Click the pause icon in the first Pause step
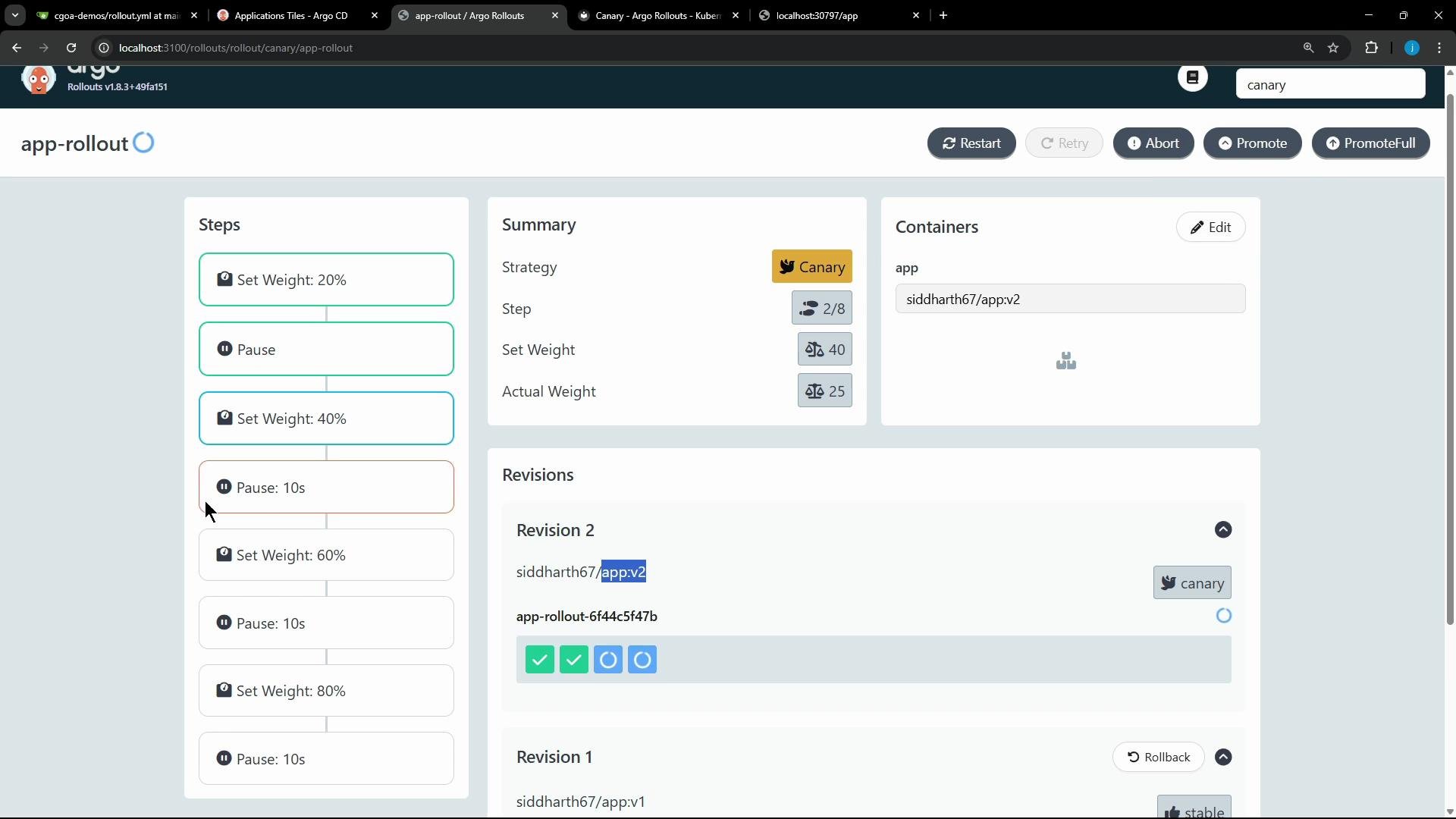Screen dimensions: 1456x819 (224, 349)
